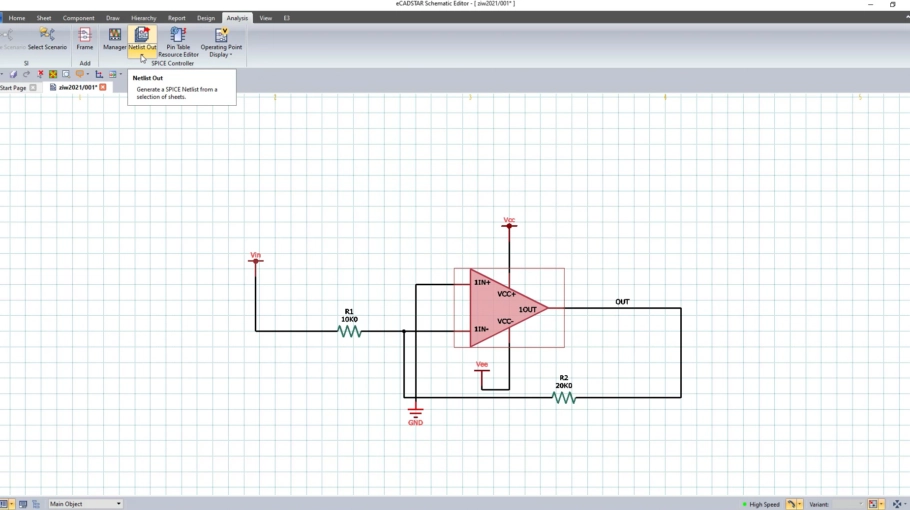This screenshot has width=910, height=510.
Task: Click the 10K0 resistor value text
Action: [x=349, y=320]
